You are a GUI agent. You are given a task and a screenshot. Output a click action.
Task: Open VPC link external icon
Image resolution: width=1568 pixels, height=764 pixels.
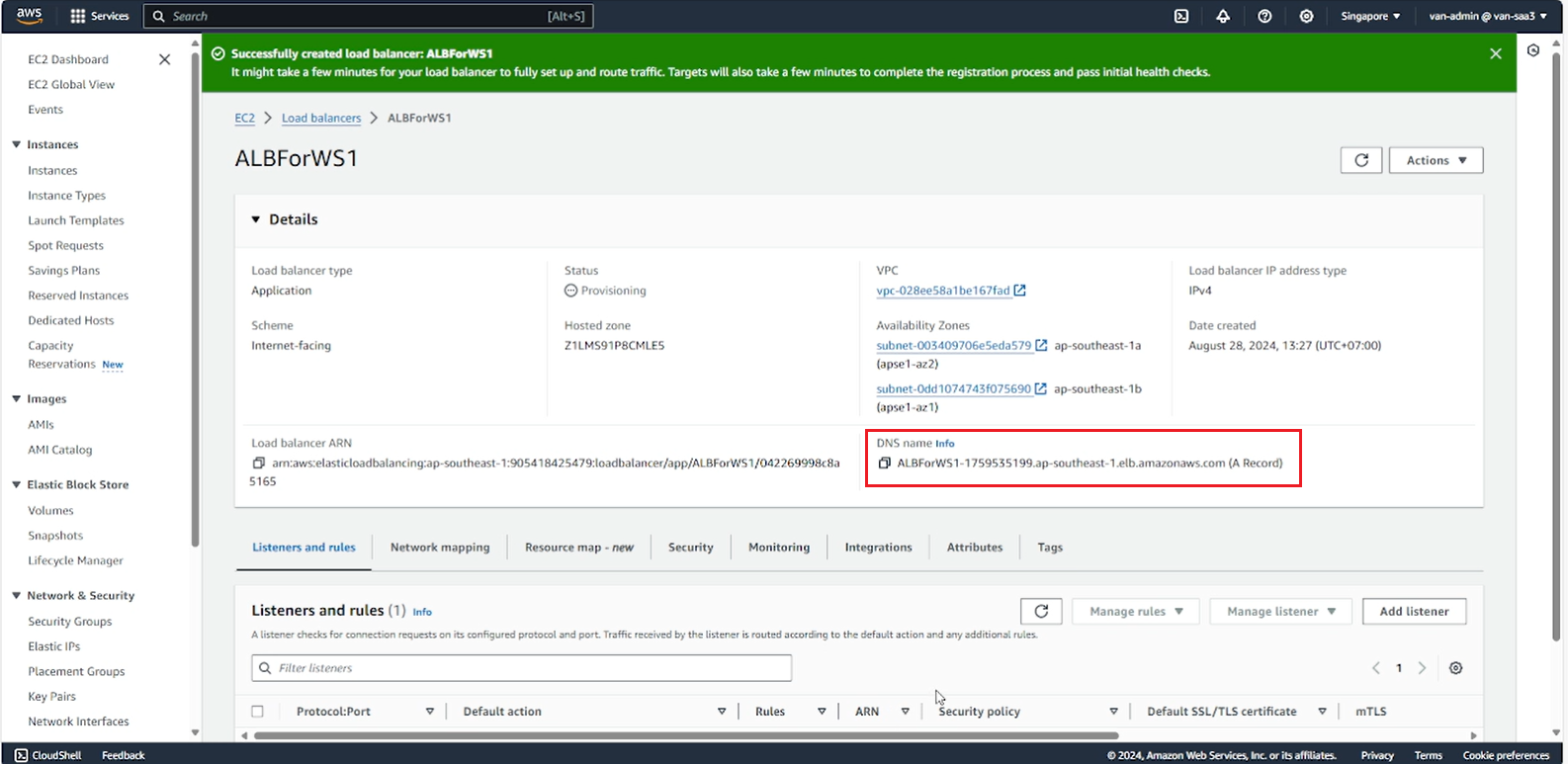click(1020, 291)
